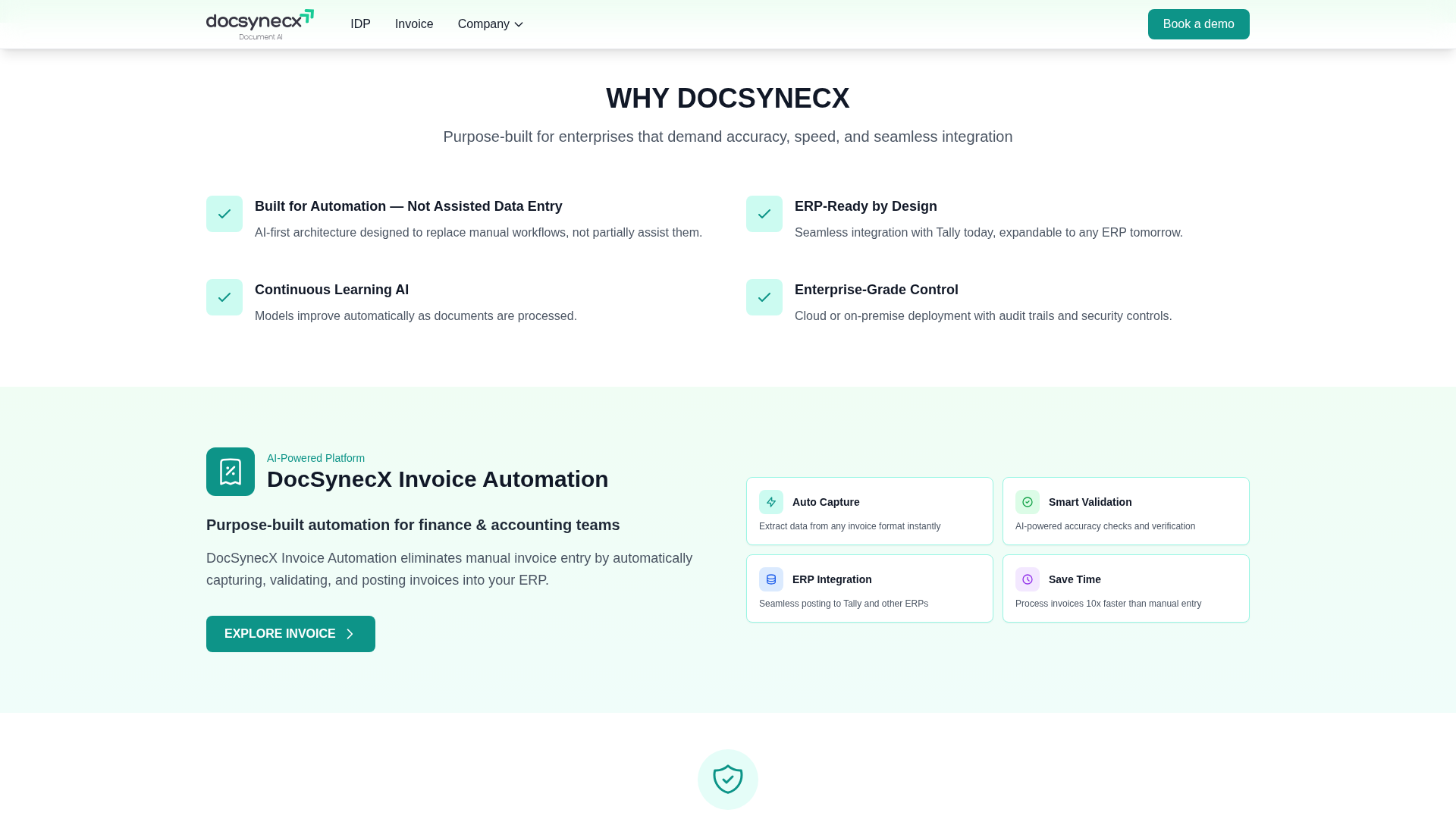
Task: Click the shield checkmark icon
Action: [728, 780]
